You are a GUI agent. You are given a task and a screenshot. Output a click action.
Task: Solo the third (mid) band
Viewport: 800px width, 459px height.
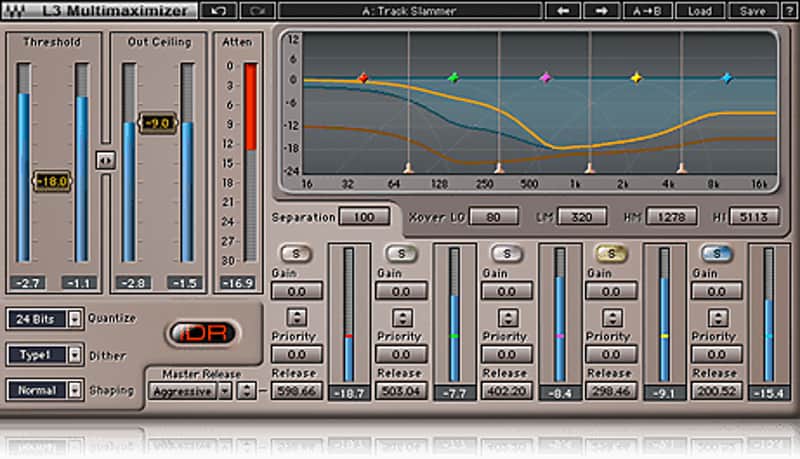click(507, 253)
